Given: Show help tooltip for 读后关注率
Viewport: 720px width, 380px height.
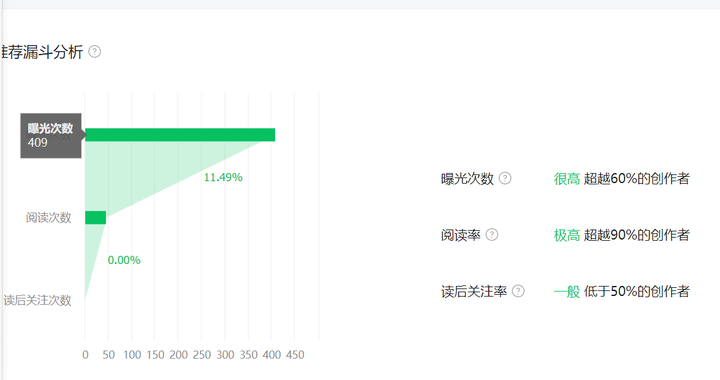Looking at the screenshot, I should pyautogui.click(x=518, y=291).
